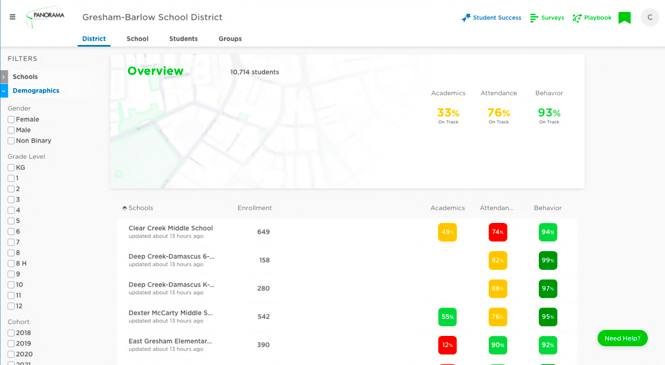The image size is (665, 365).
Task: Open the hamburger menu icon
Action: [12, 17]
